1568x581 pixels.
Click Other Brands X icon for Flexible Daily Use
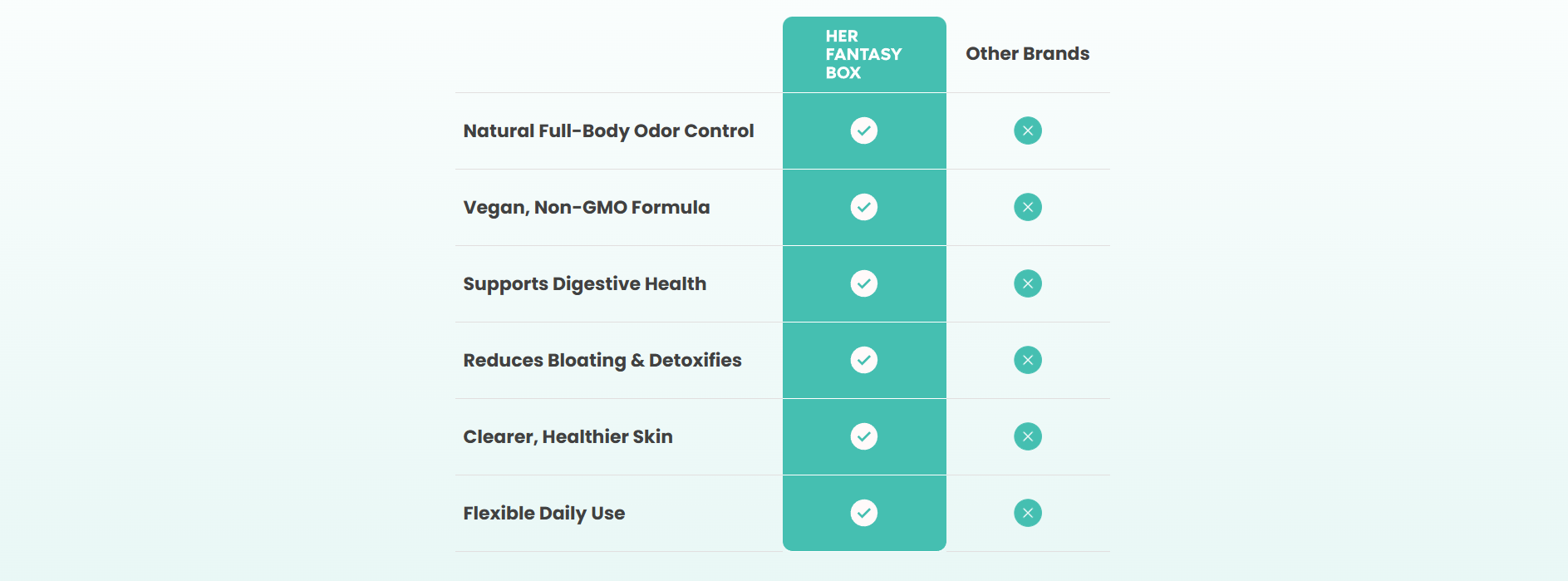click(1027, 513)
